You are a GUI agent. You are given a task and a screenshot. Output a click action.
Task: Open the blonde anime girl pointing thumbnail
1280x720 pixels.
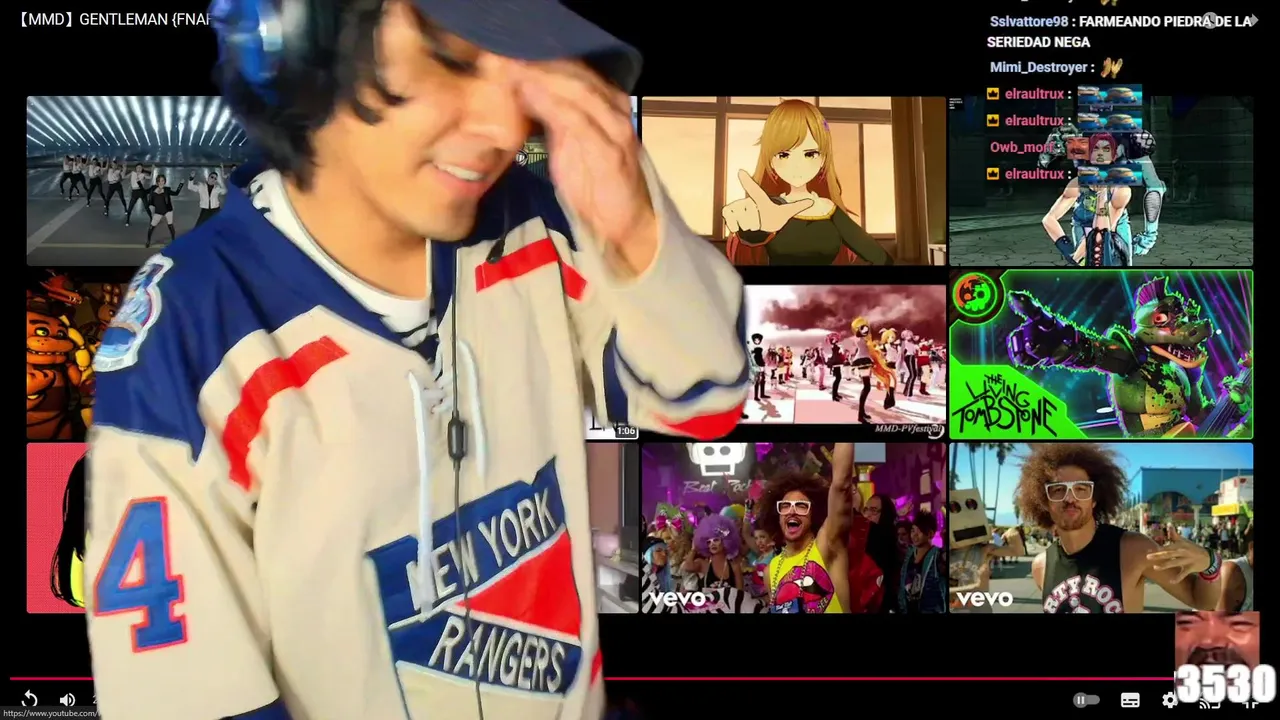793,181
